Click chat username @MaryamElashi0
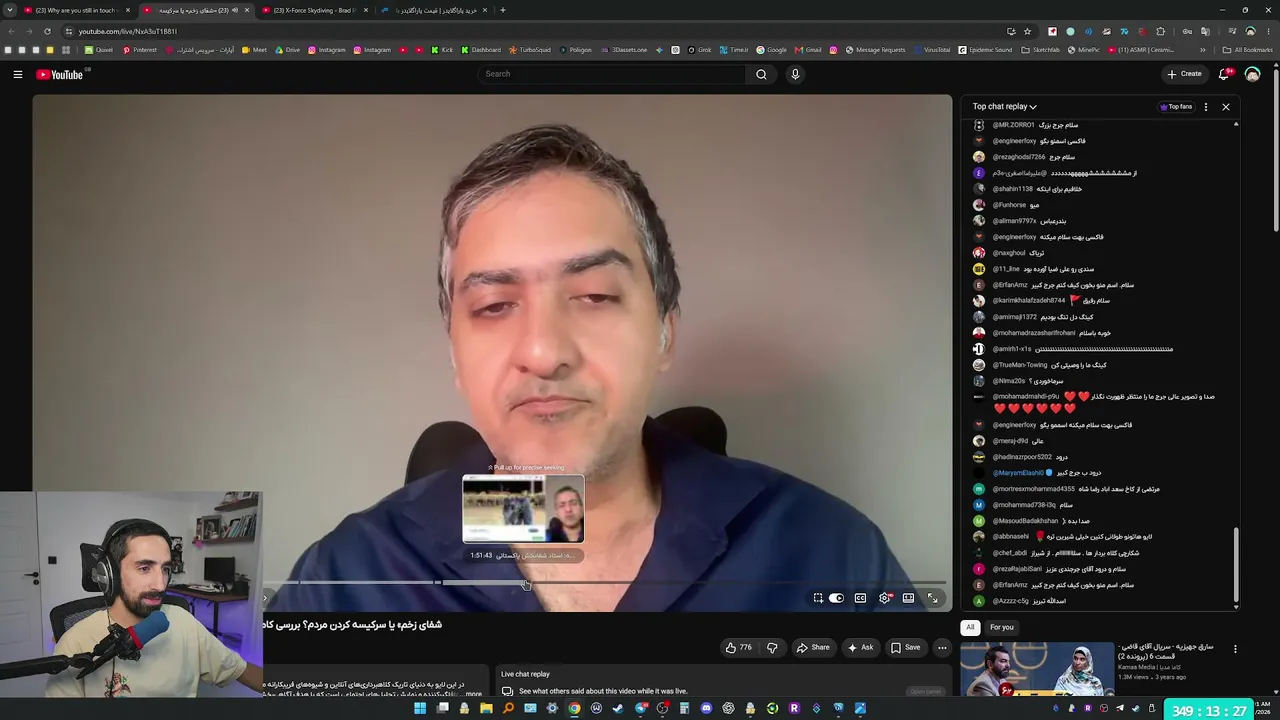1280x720 pixels. [x=1018, y=473]
